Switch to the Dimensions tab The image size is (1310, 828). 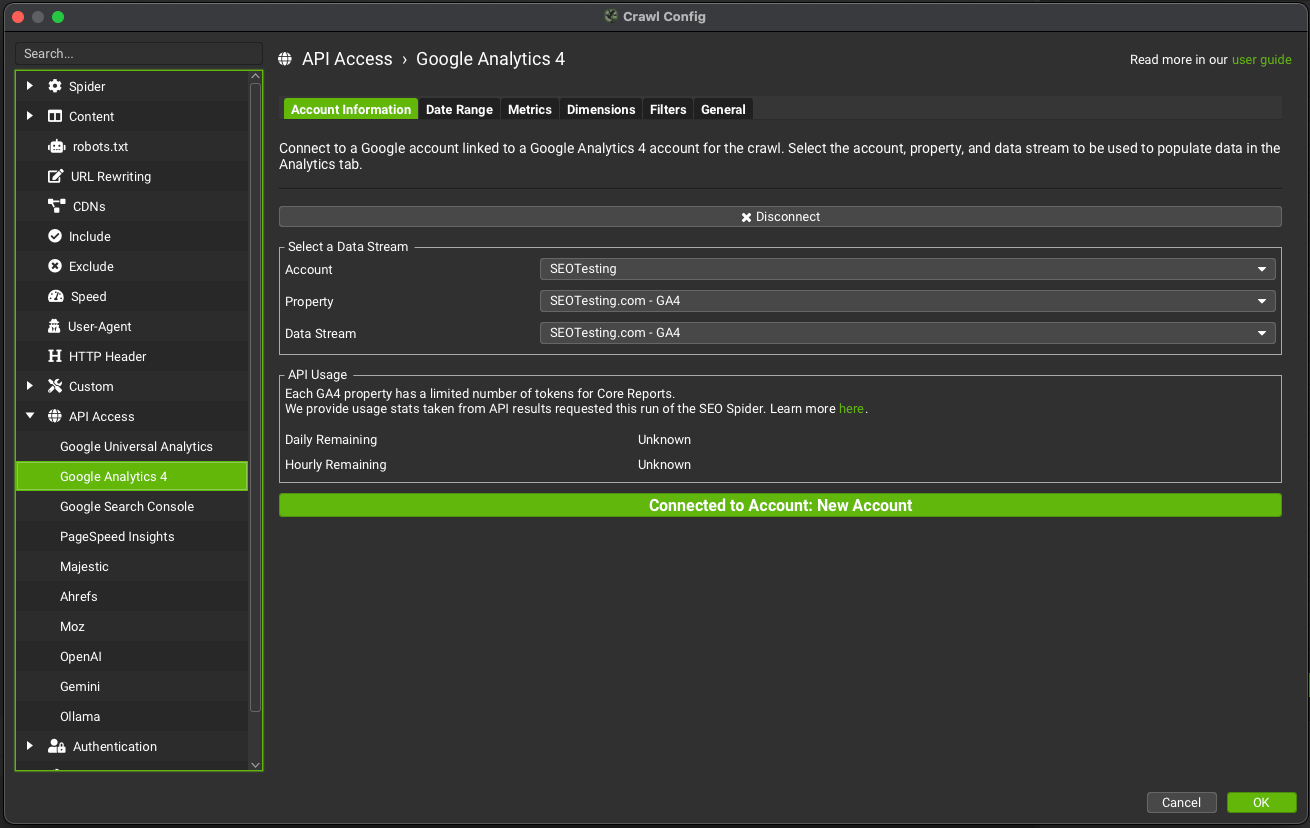601,109
